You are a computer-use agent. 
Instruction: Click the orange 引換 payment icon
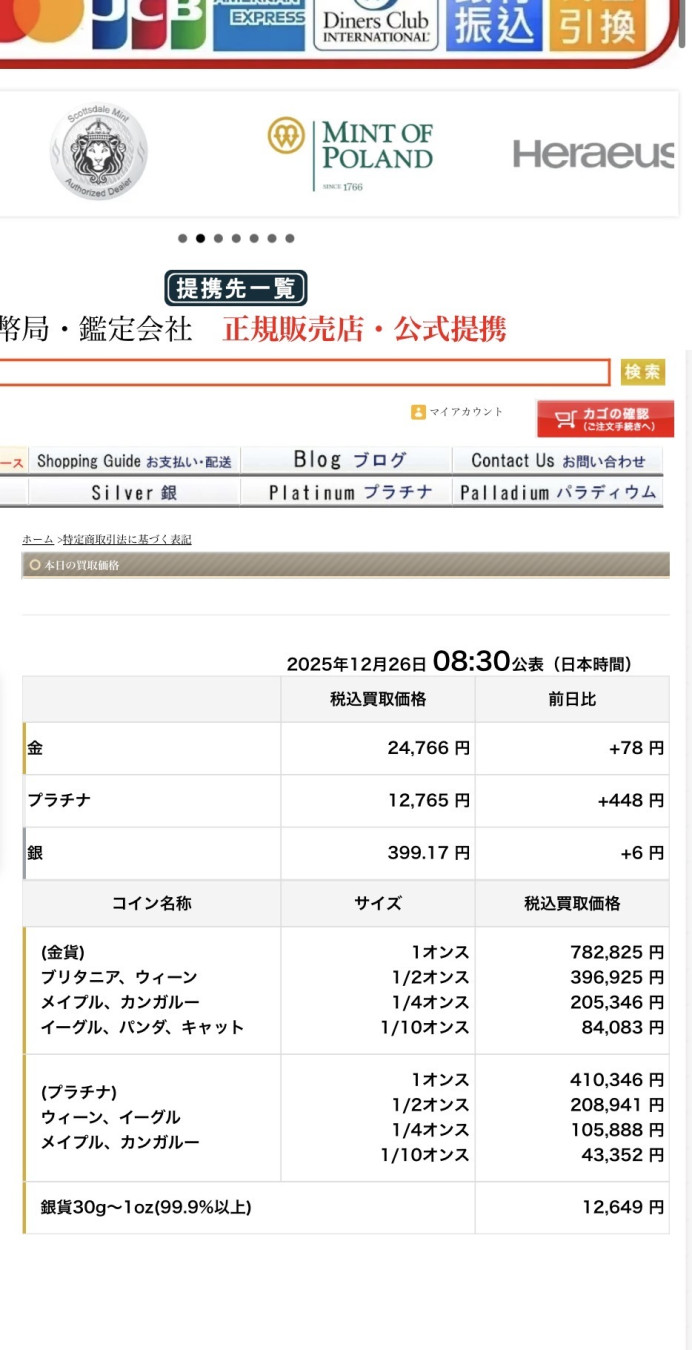pos(597,24)
